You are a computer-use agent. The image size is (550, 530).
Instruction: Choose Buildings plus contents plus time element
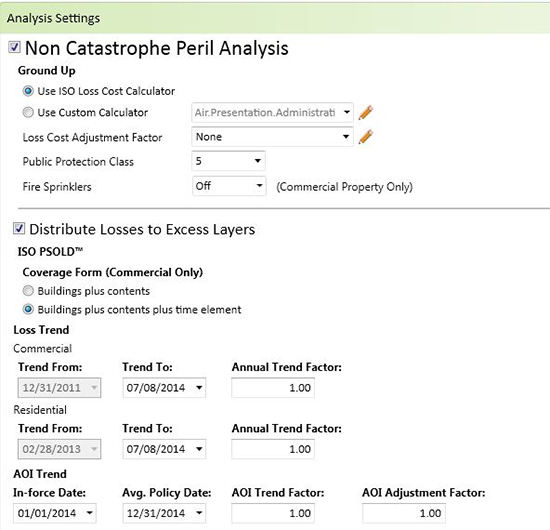point(28,309)
